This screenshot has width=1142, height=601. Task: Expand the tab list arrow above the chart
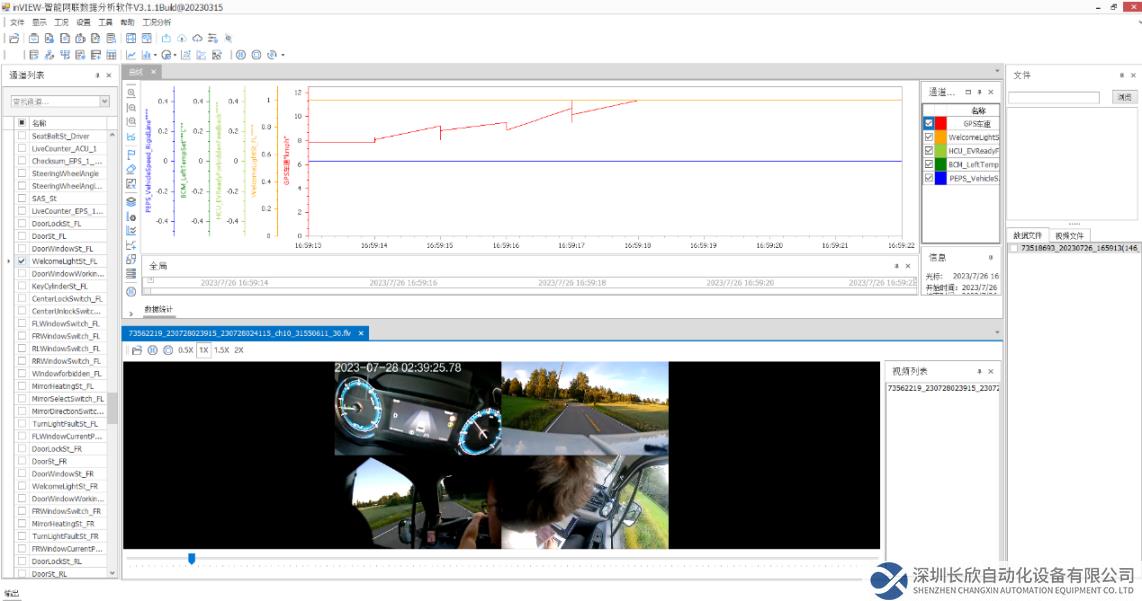point(997,72)
